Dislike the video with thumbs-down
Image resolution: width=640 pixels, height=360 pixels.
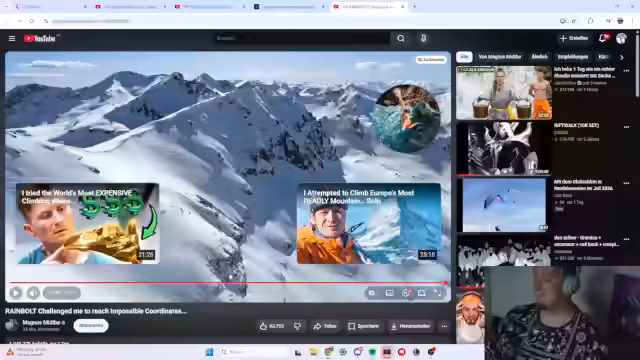click(298, 326)
